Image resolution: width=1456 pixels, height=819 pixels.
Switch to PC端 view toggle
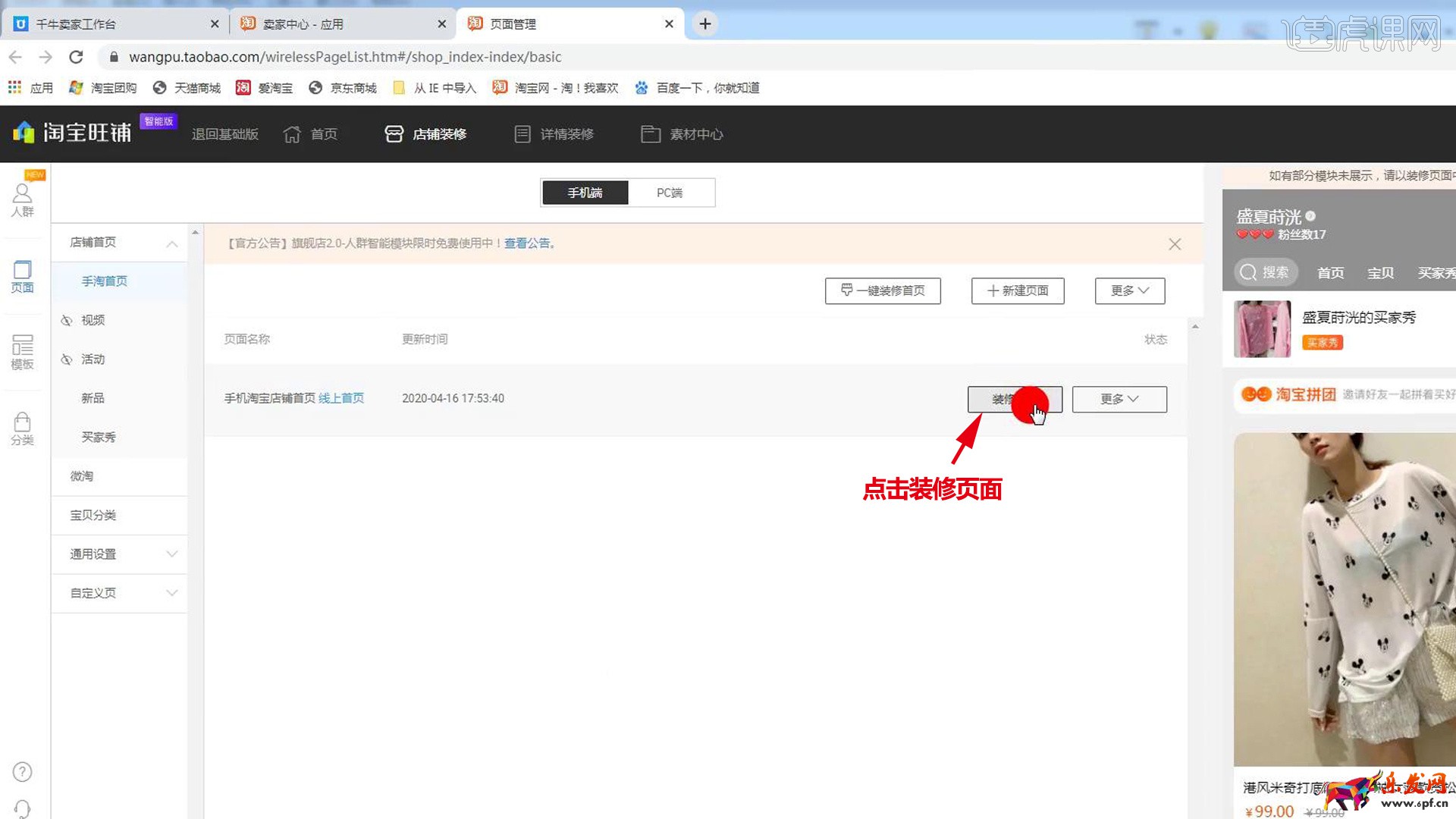[x=670, y=193]
